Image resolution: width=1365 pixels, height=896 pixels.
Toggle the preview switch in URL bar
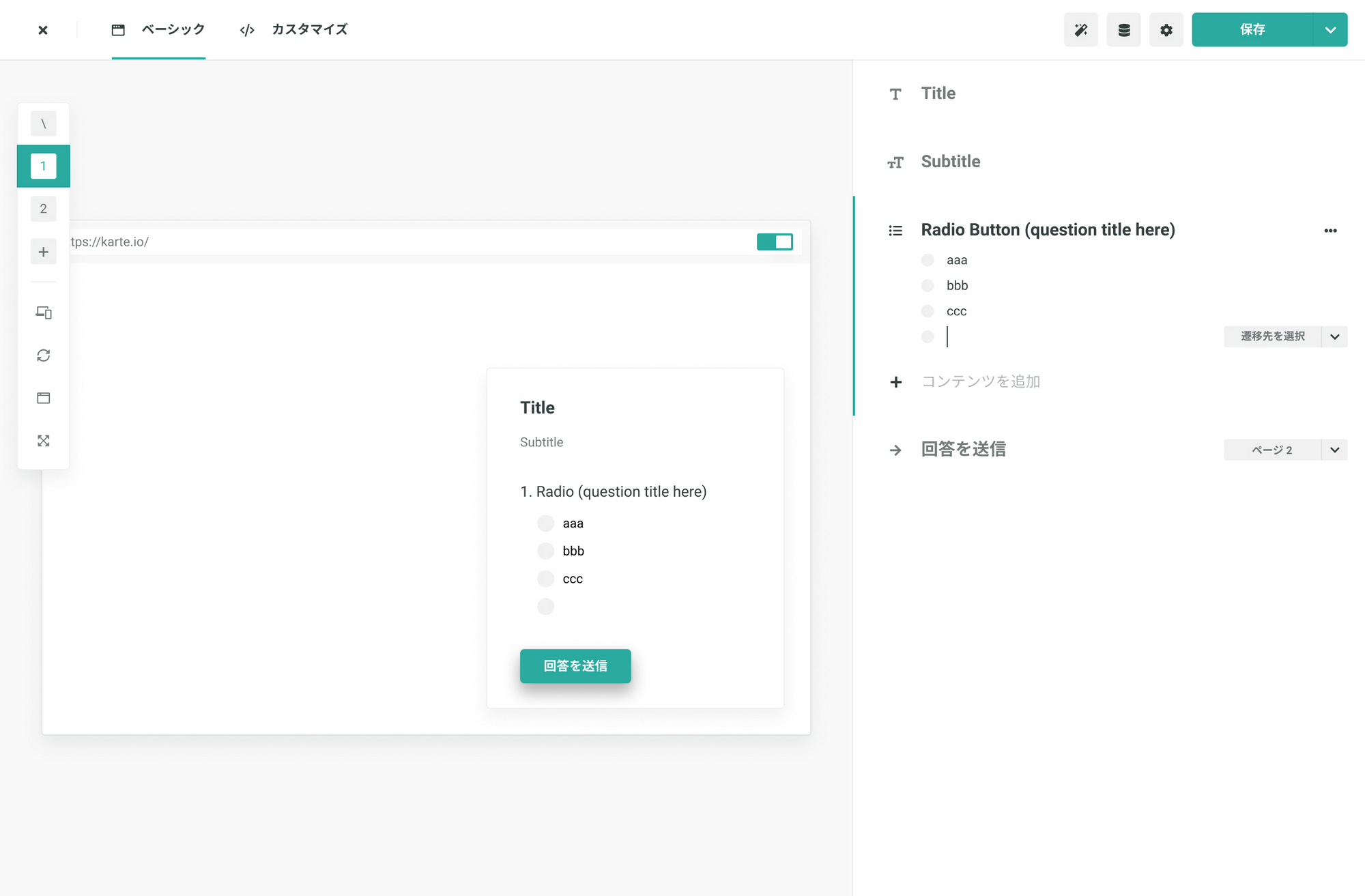coord(775,242)
